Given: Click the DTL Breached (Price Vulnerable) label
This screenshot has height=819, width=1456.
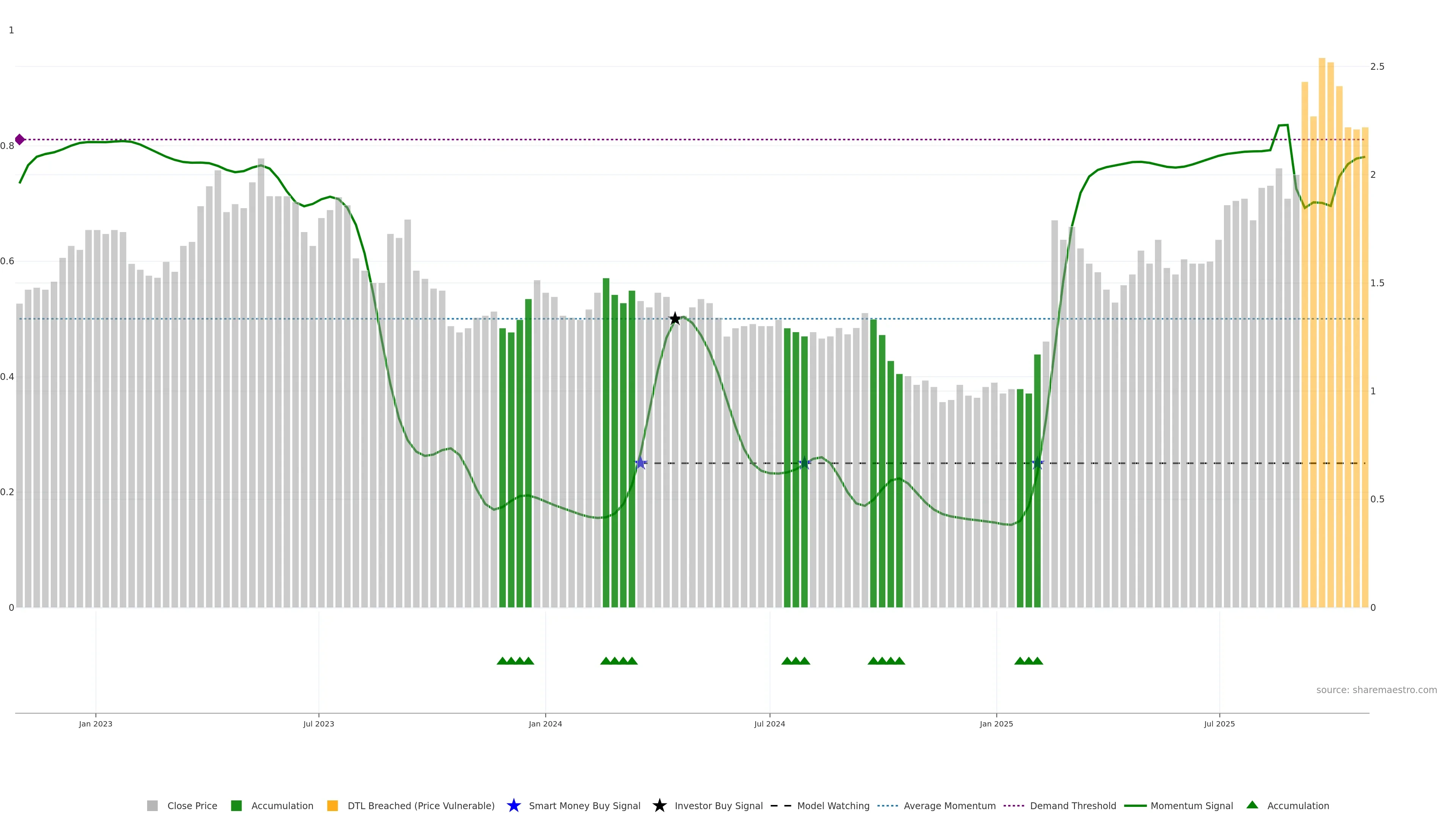Looking at the screenshot, I should click(420, 805).
